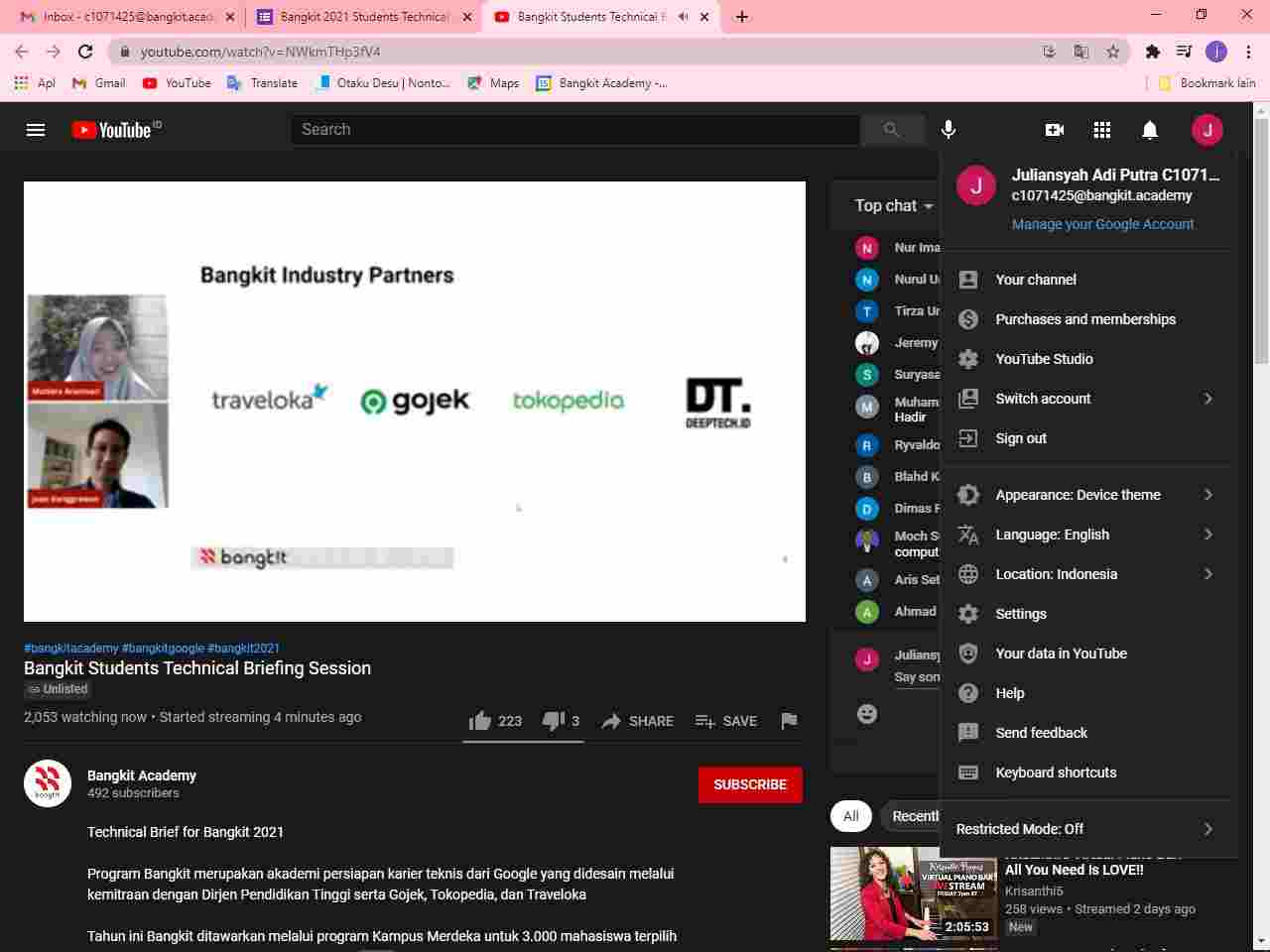
Task: Expand the Language: English submenu
Action: [1083, 535]
